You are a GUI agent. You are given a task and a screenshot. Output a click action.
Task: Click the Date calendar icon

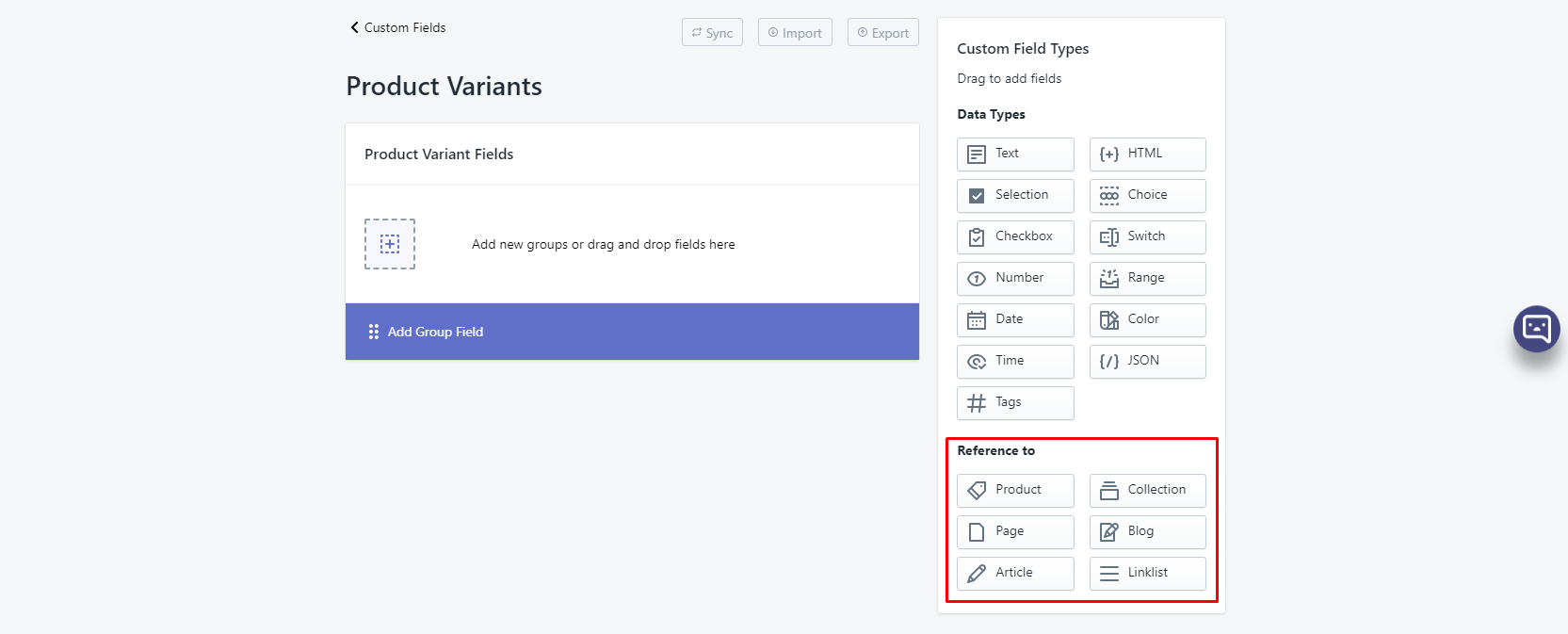[x=977, y=319]
